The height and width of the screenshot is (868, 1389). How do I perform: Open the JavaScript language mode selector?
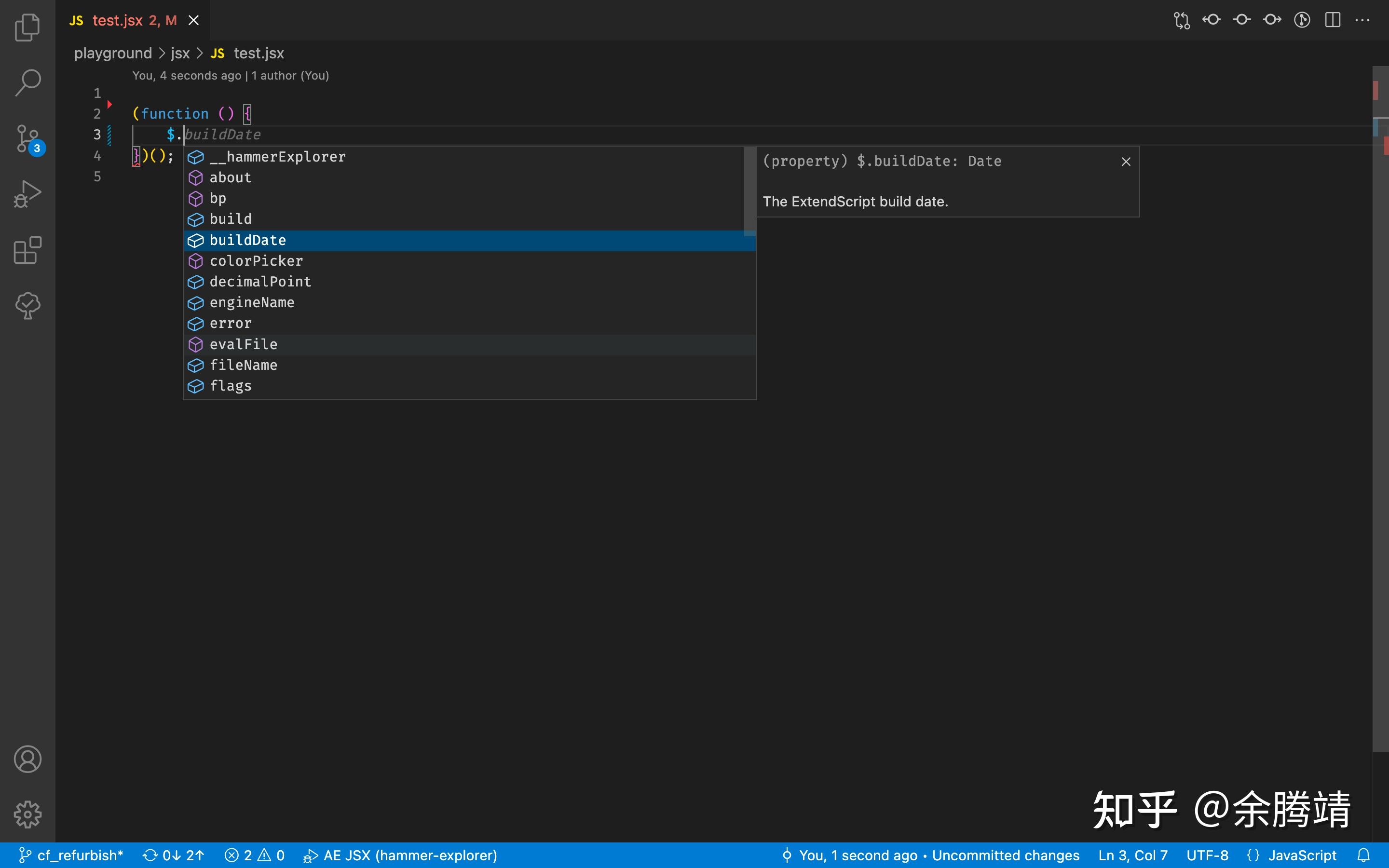pos(1301,855)
